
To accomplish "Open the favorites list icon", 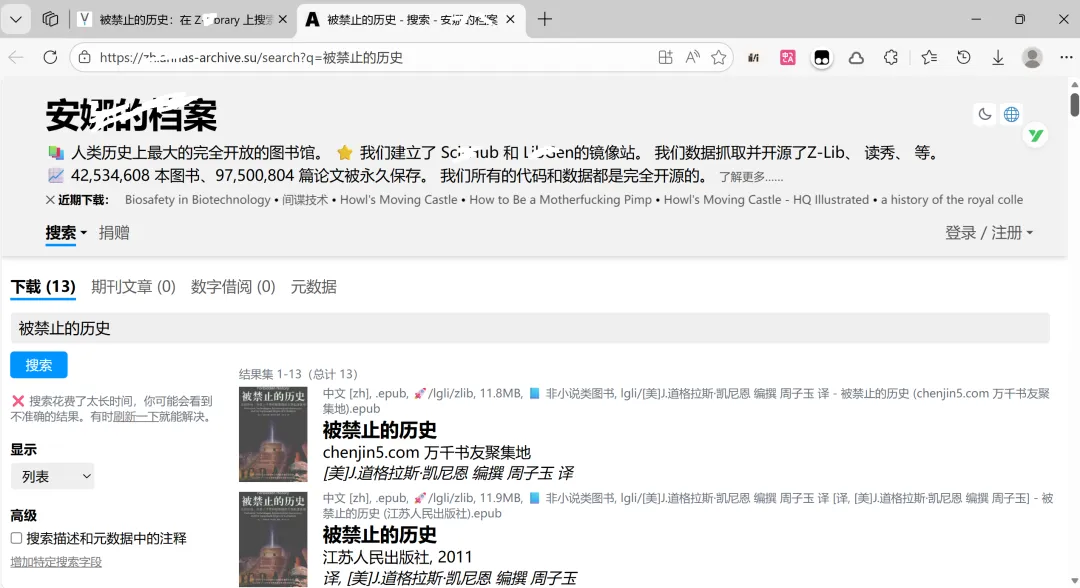I will click(929, 57).
